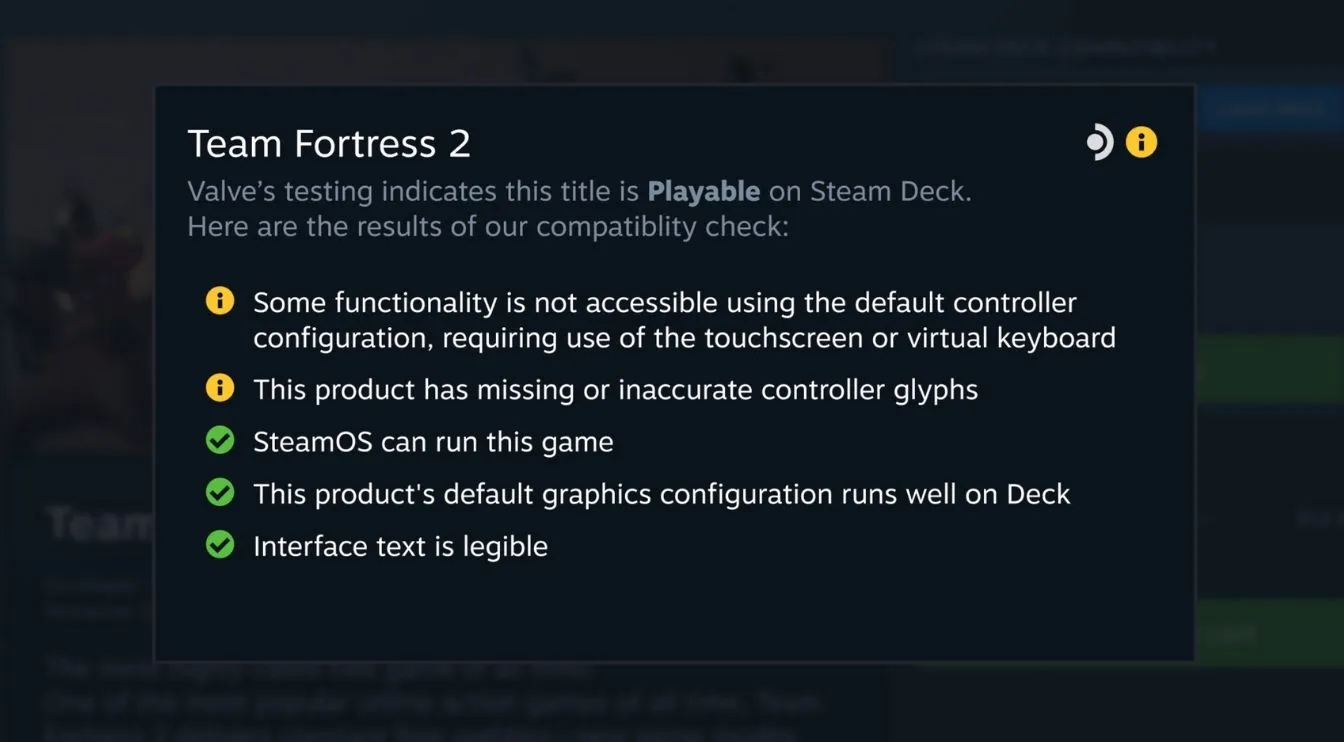1344x742 pixels.
Task: Click 'Here are the results of our compatiblity check' text
Action: tap(488, 226)
